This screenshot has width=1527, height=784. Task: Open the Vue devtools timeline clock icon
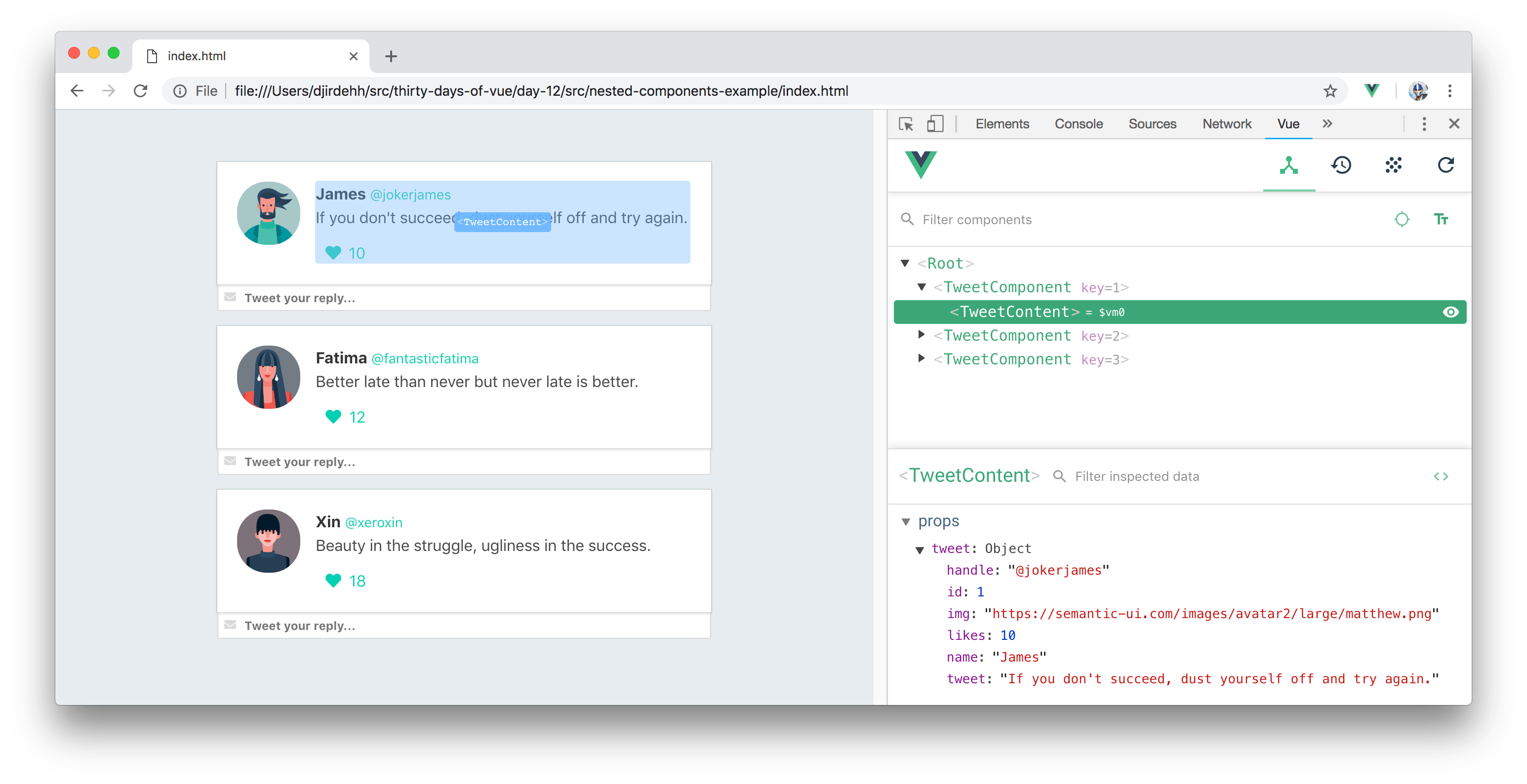tap(1341, 165)
